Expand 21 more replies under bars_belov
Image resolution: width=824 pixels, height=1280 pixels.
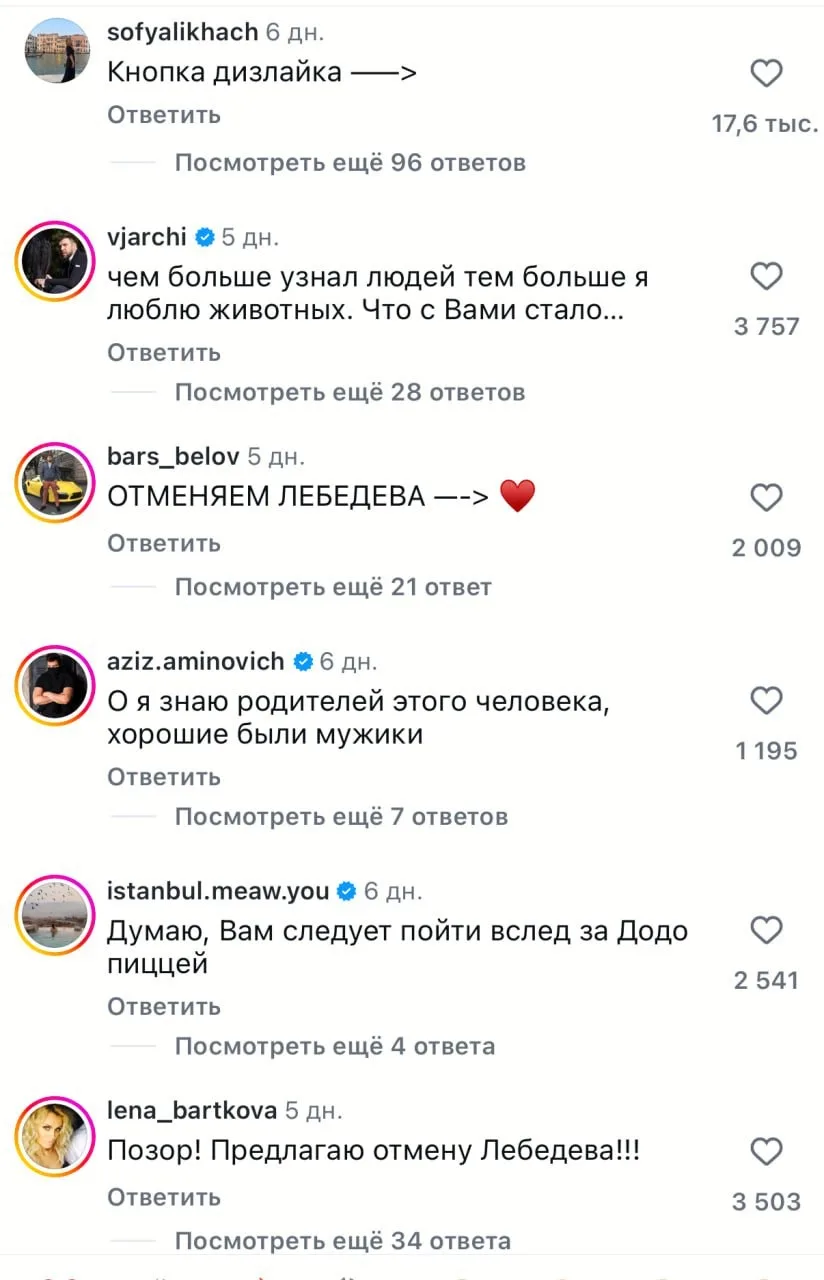[333, 587]
